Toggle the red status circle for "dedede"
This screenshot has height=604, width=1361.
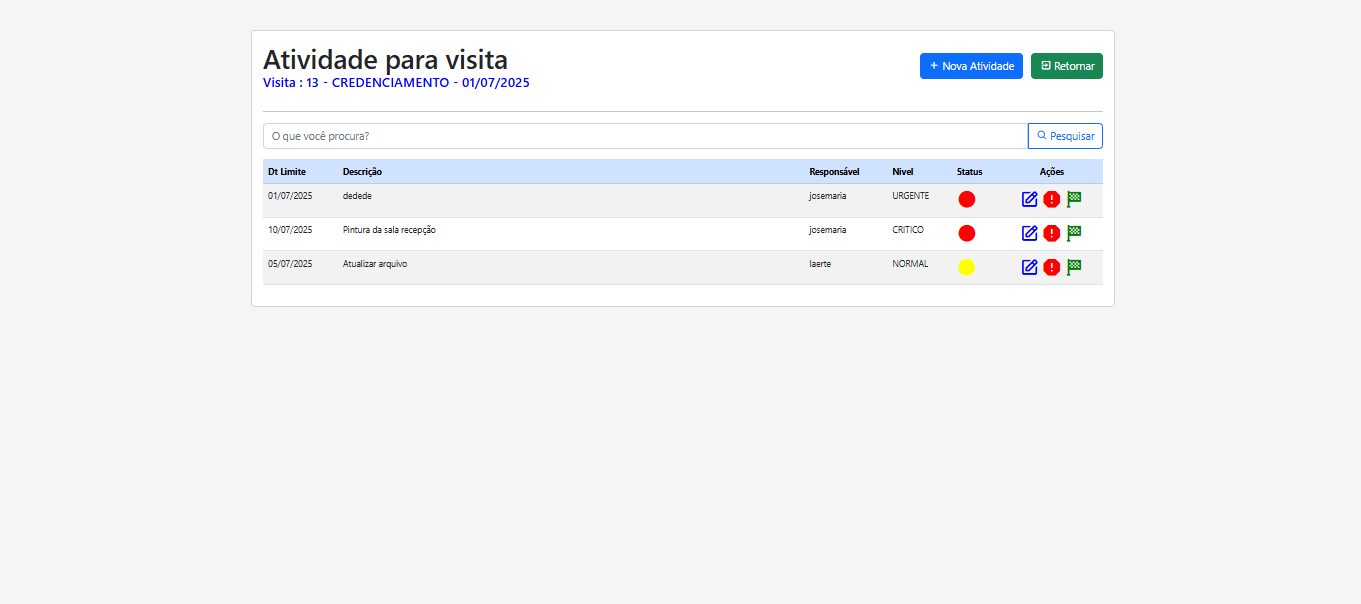point(966,199)
